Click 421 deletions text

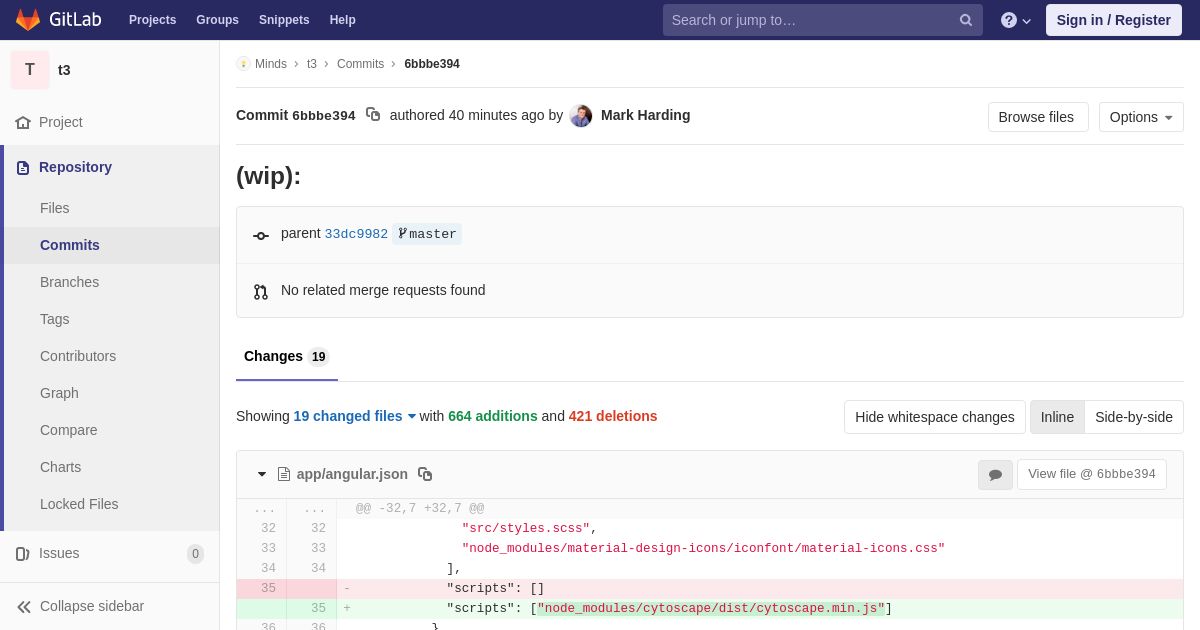(x=613, y=416)
